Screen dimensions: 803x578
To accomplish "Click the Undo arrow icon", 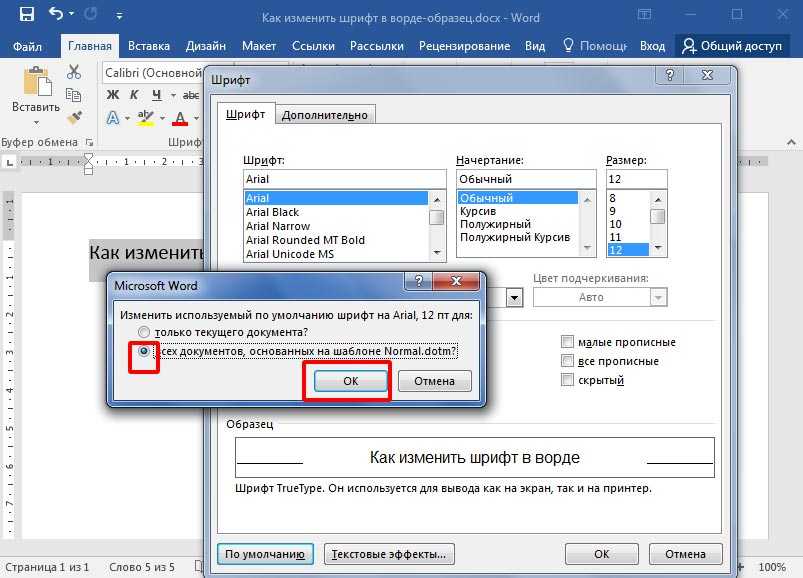I will pyautogui.click(x=57, y=15).
